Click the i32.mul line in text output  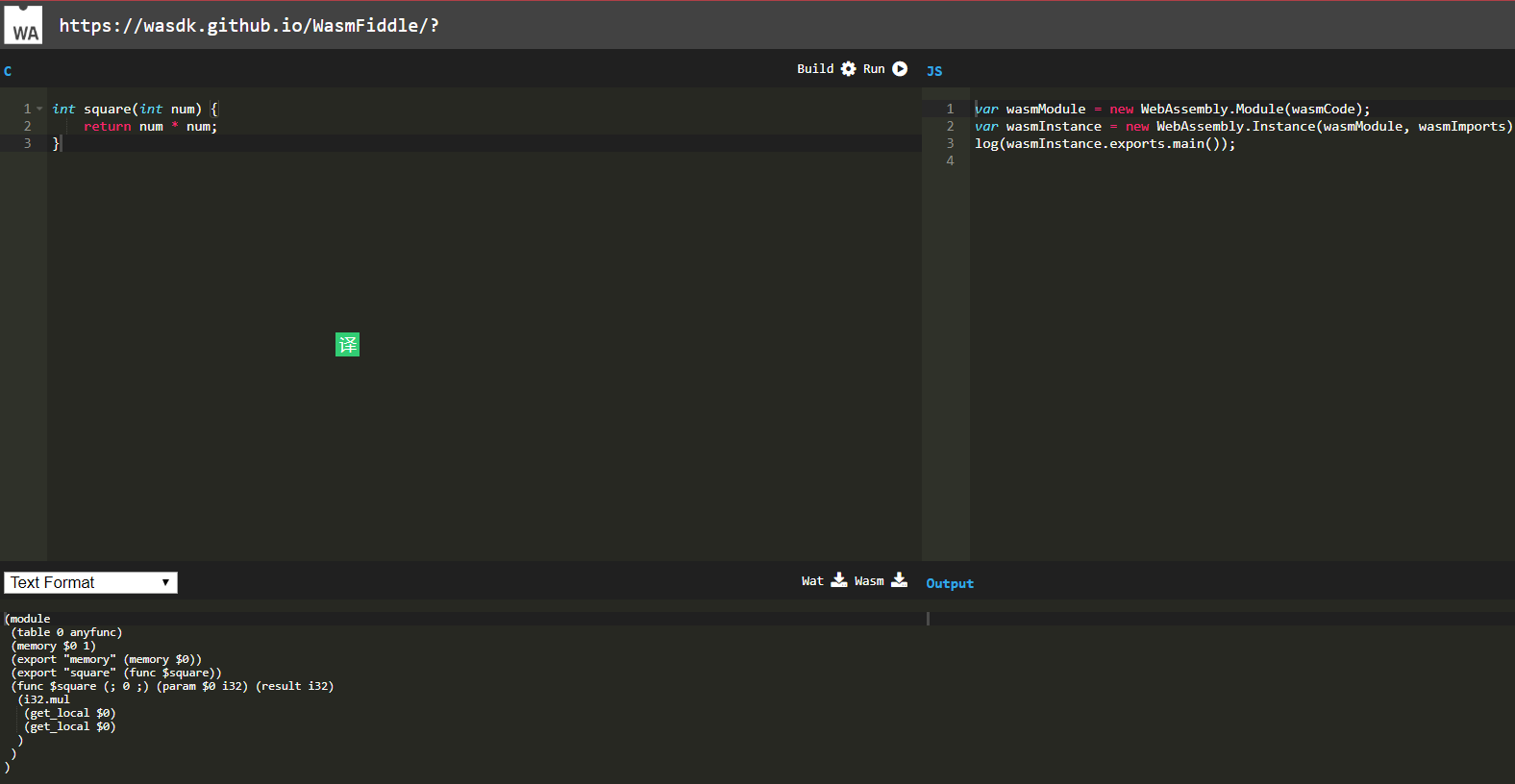tap(46, 700)
